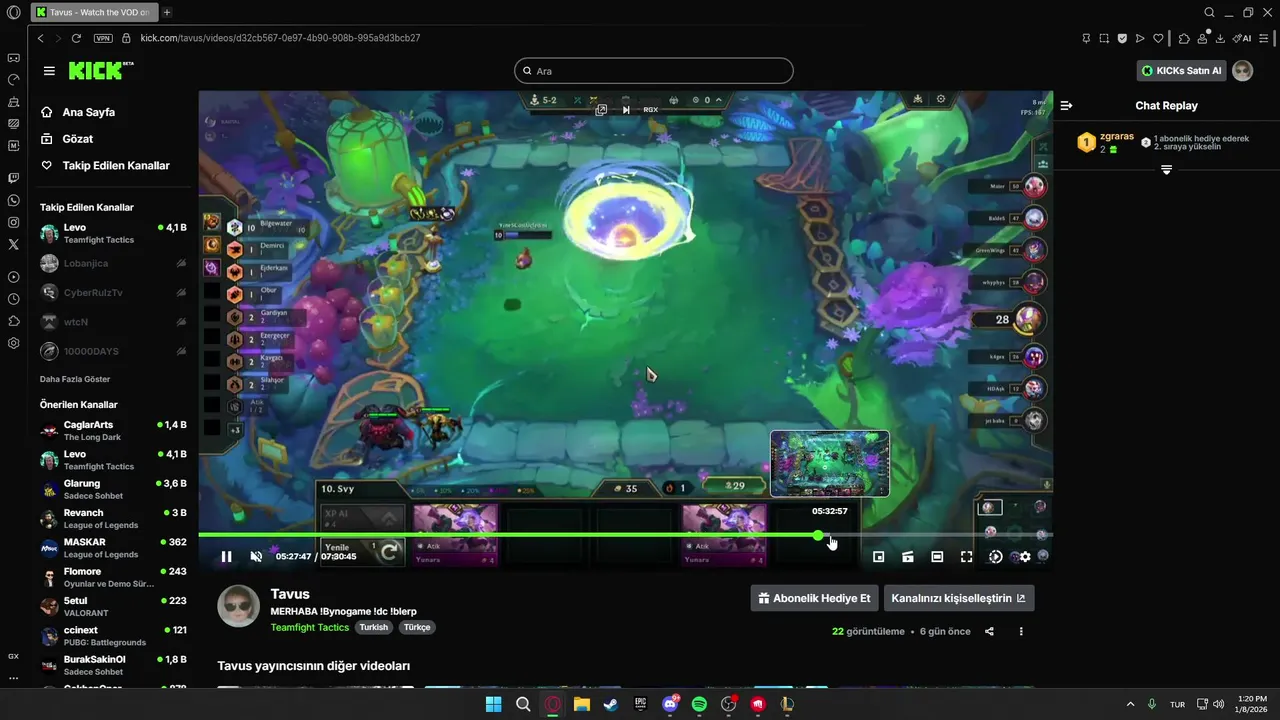The width and height of the screenshot is (1280, 720).
Task: Open browser downloads icon
Action: 1220,38
